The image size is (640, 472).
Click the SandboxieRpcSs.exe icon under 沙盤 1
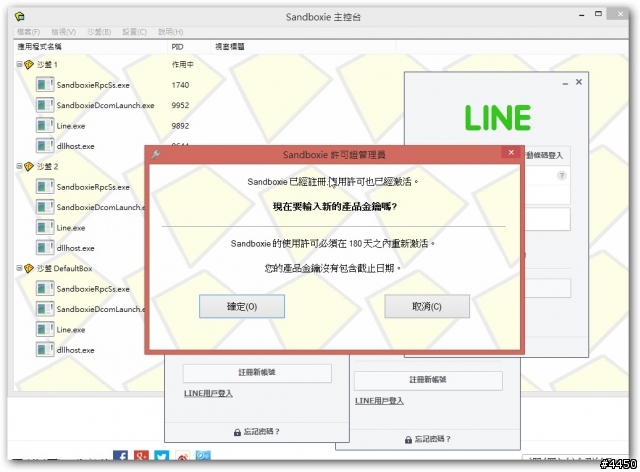point(45,85)
